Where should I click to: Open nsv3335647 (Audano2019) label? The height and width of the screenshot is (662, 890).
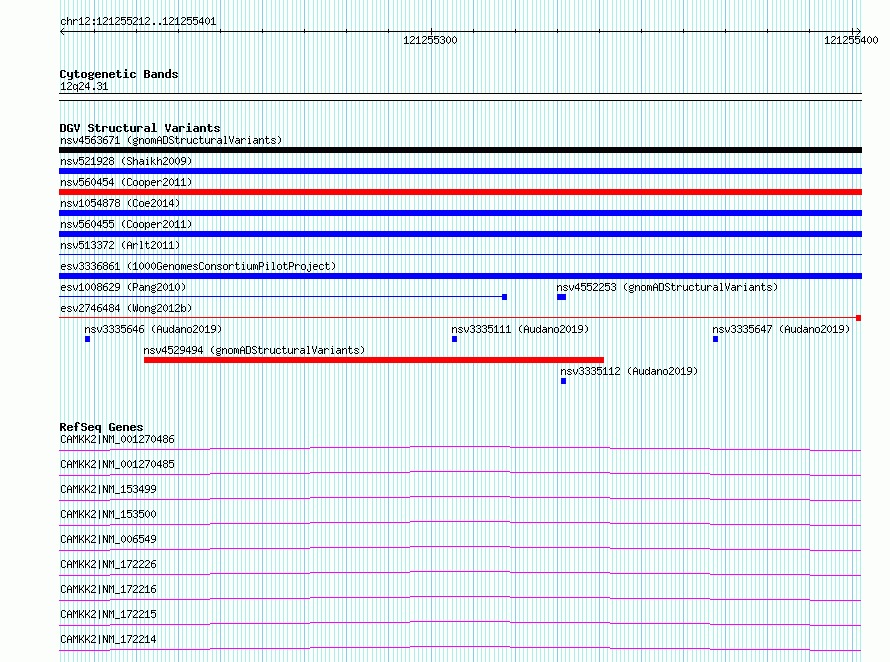click(781, 329)
